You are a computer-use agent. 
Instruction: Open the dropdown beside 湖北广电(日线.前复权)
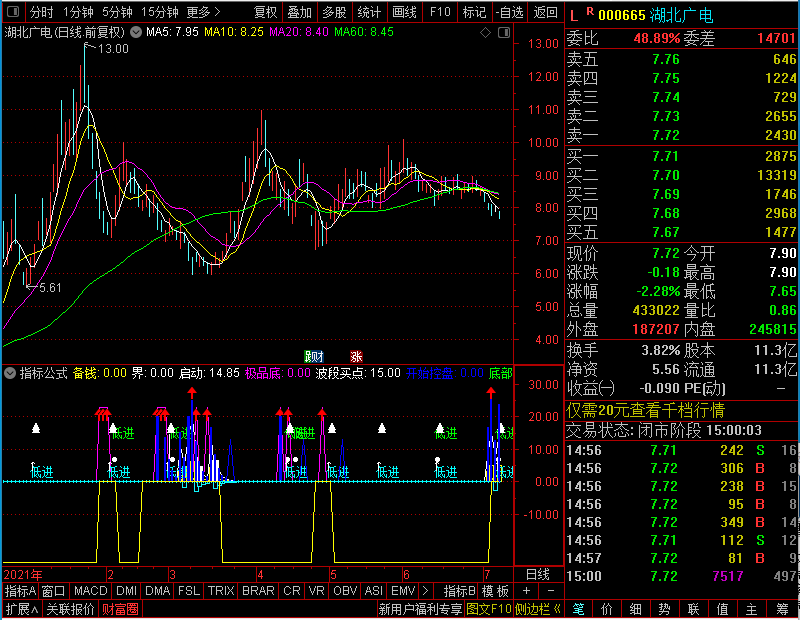pos(136,32)
